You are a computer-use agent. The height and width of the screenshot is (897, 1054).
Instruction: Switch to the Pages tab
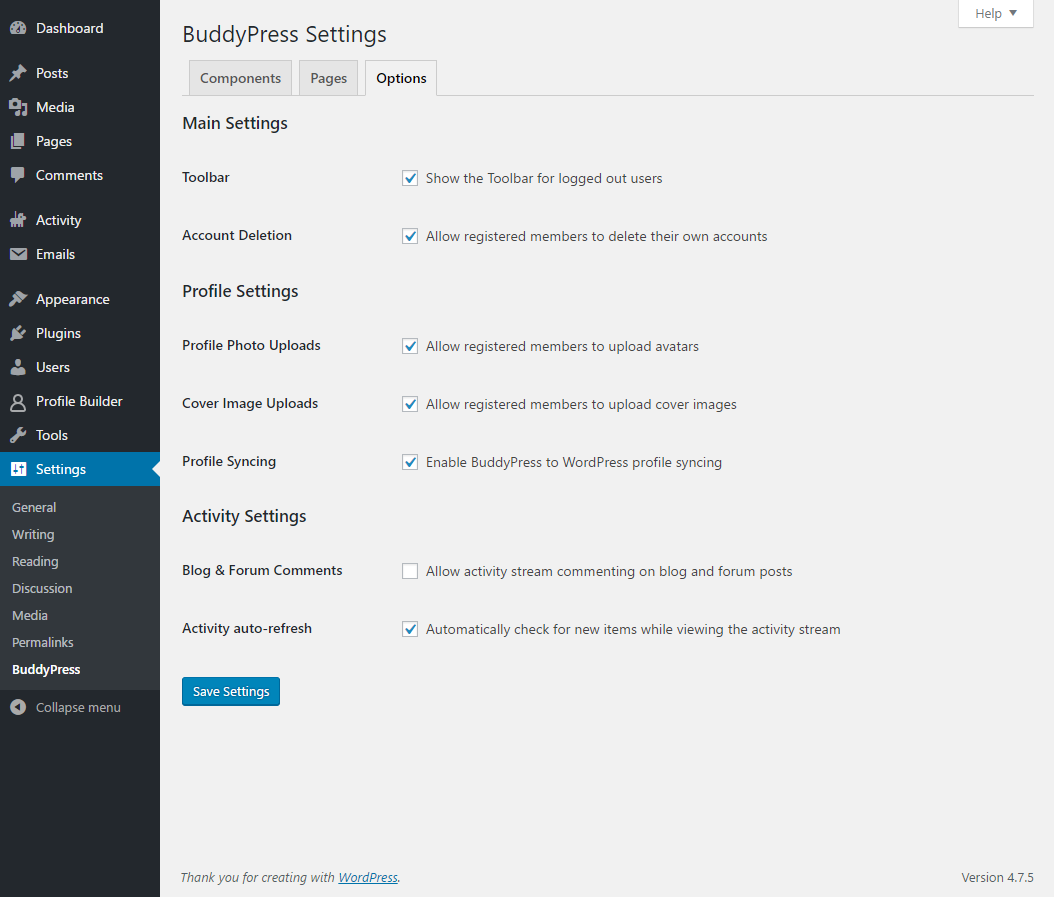coord(329,78)
